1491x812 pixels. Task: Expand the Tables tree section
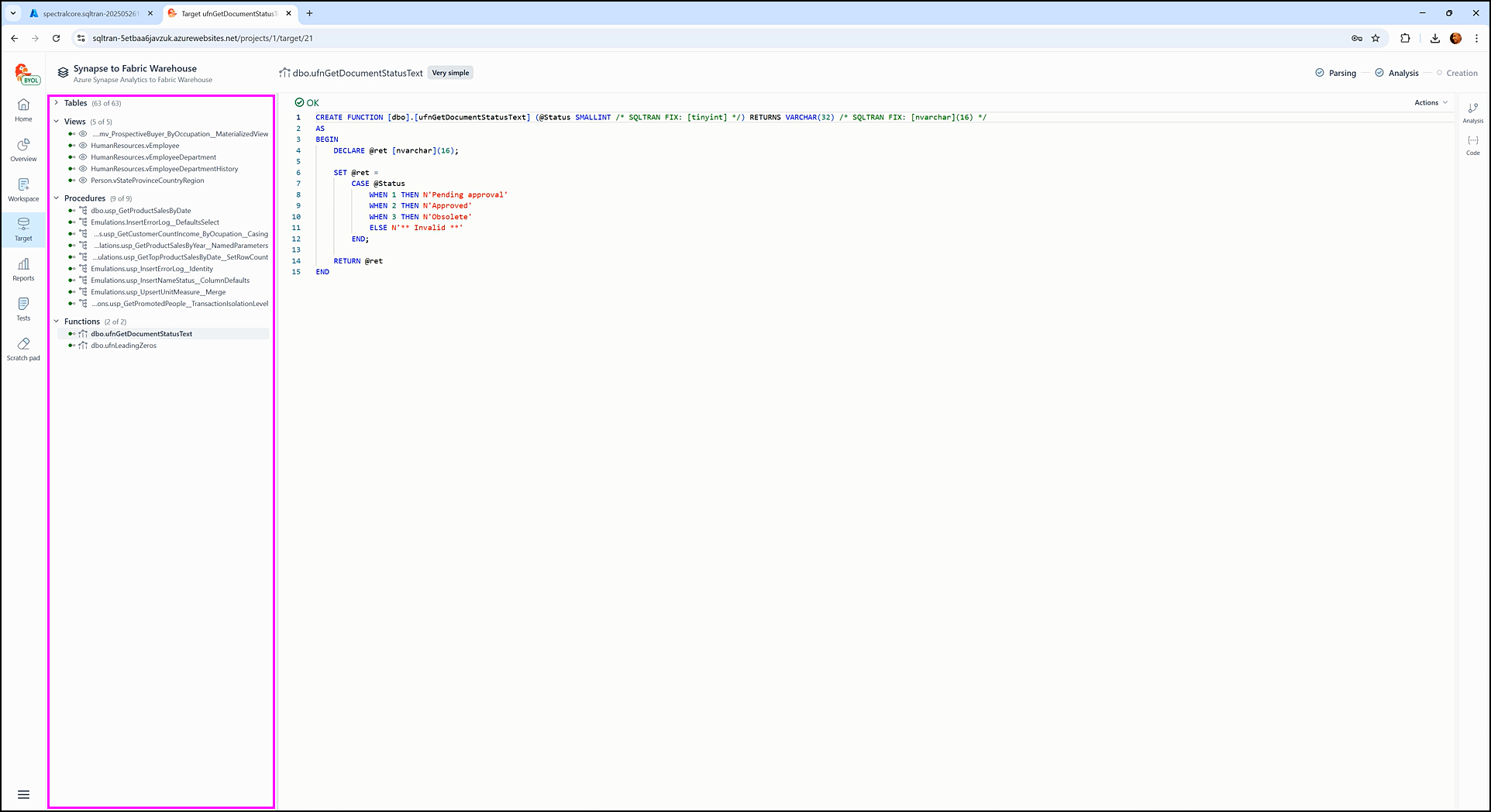(57, 103)
